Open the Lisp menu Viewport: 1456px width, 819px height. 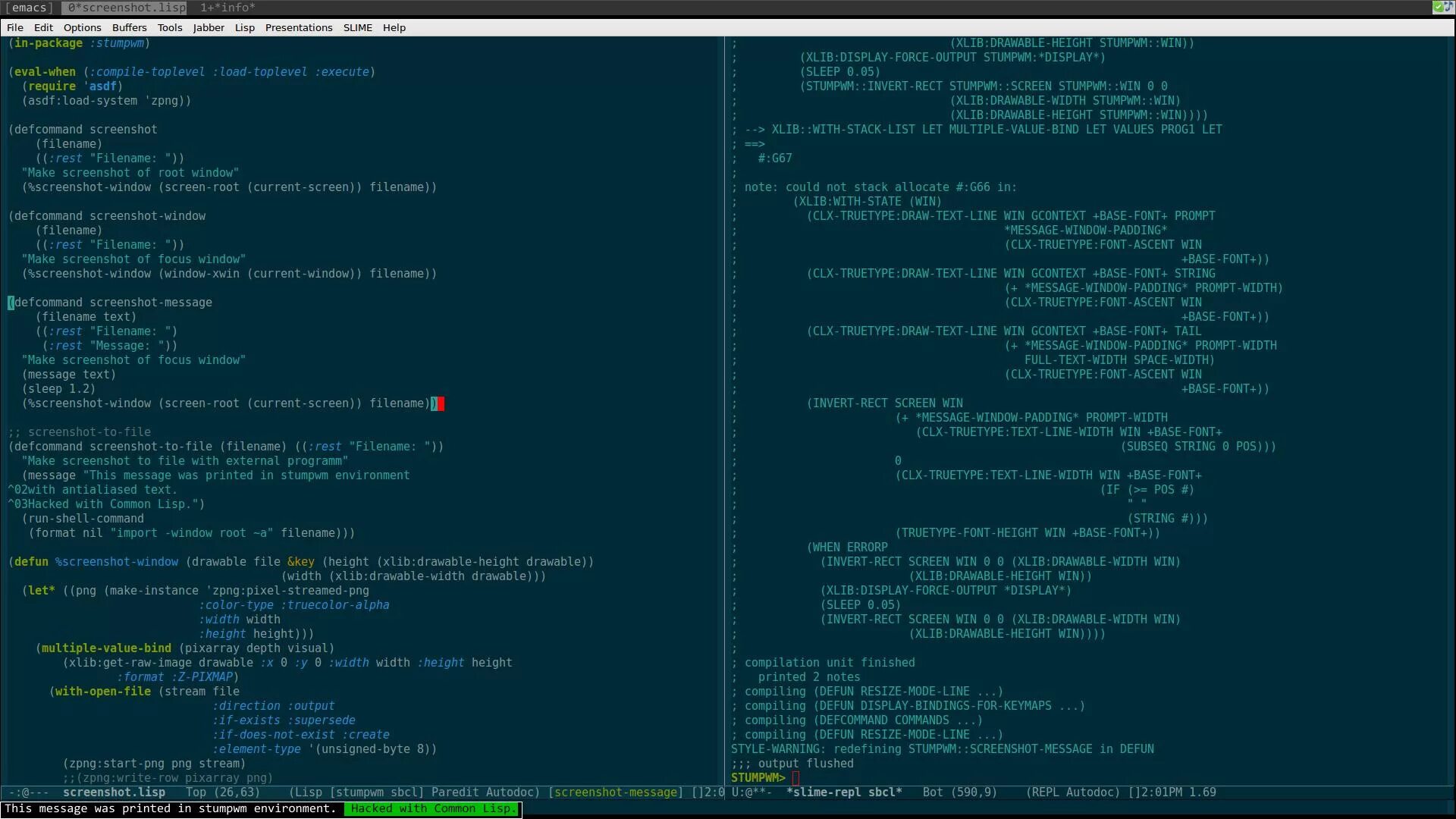click(x=244, y=27)
